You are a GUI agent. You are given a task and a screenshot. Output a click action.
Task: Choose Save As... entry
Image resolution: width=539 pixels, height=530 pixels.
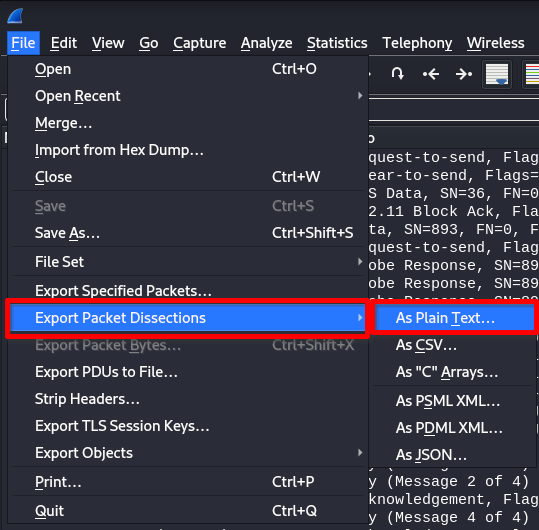pos(188,233)
